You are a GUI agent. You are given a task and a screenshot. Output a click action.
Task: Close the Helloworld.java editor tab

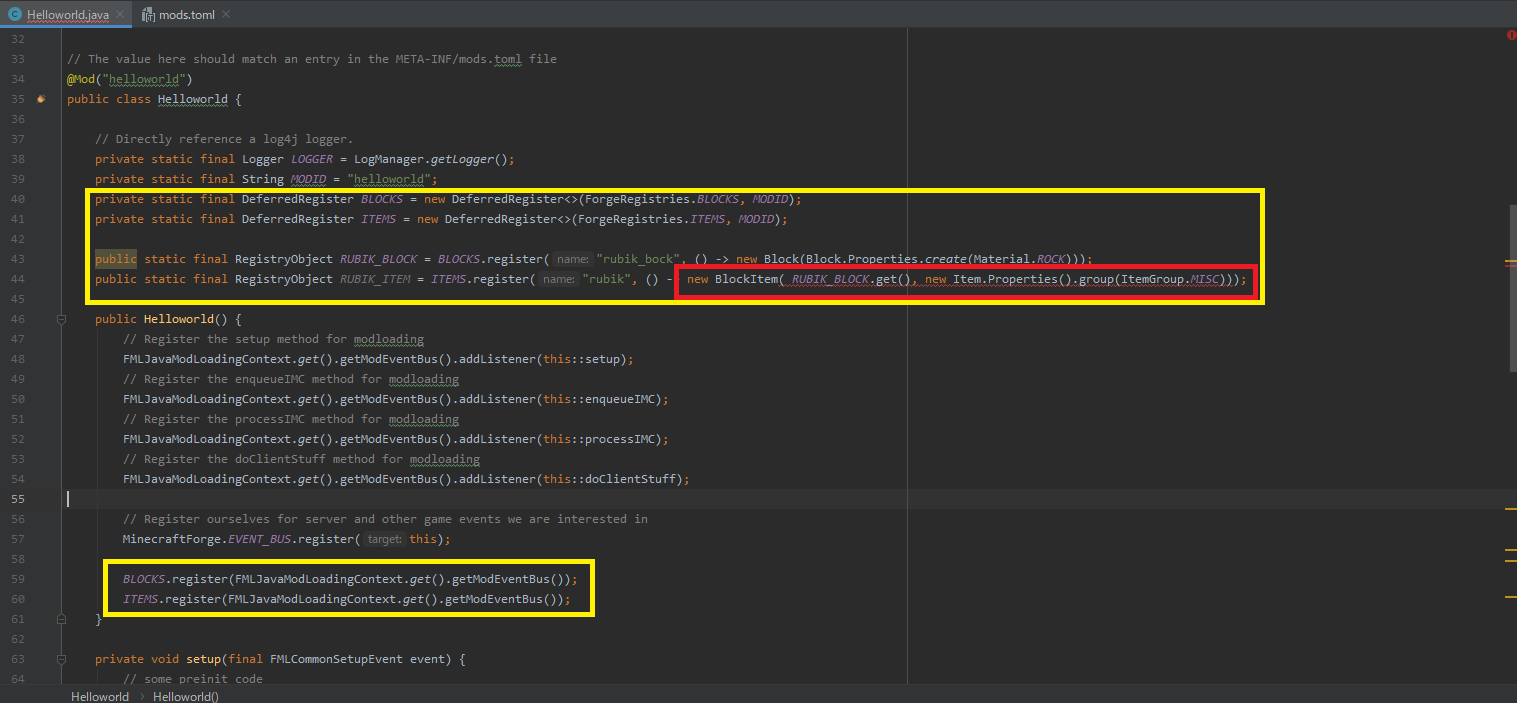tap(120, 14)
